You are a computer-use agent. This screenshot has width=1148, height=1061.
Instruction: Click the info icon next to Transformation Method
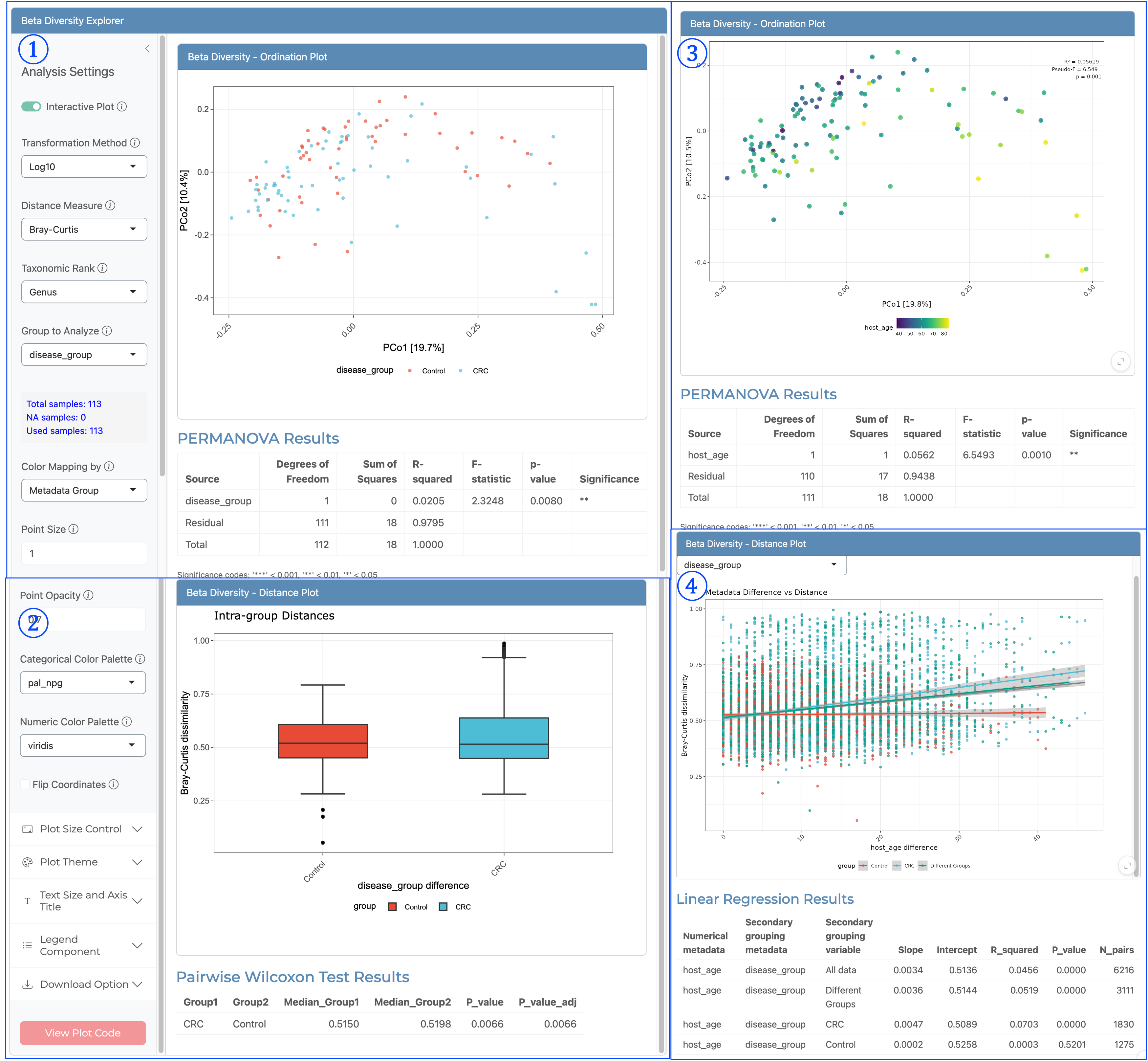pyautogui.click(x=135, y=143)
